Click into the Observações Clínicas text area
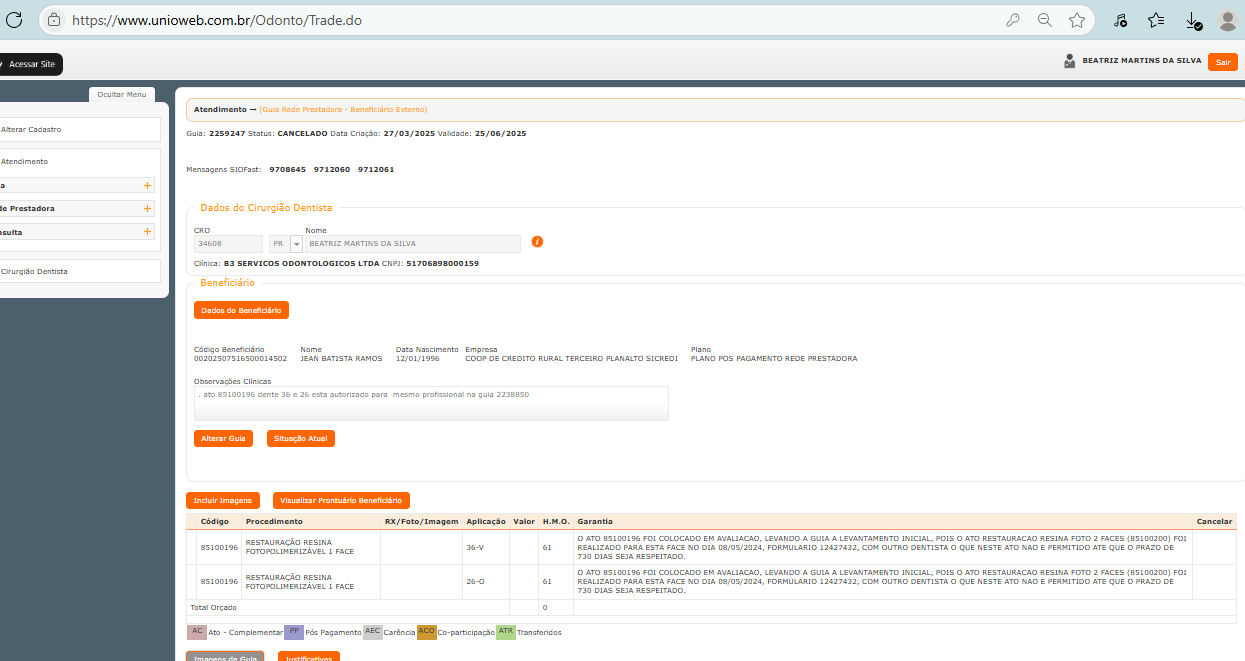The height and width of the screenshot is (661, 1245). pyautogui.click(x=430, y=403)
